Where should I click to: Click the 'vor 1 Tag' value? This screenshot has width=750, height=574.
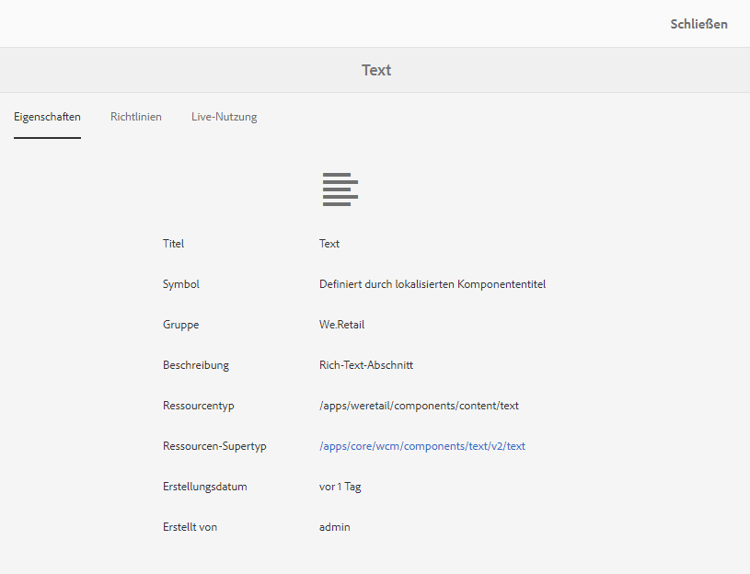click(340, 486)
